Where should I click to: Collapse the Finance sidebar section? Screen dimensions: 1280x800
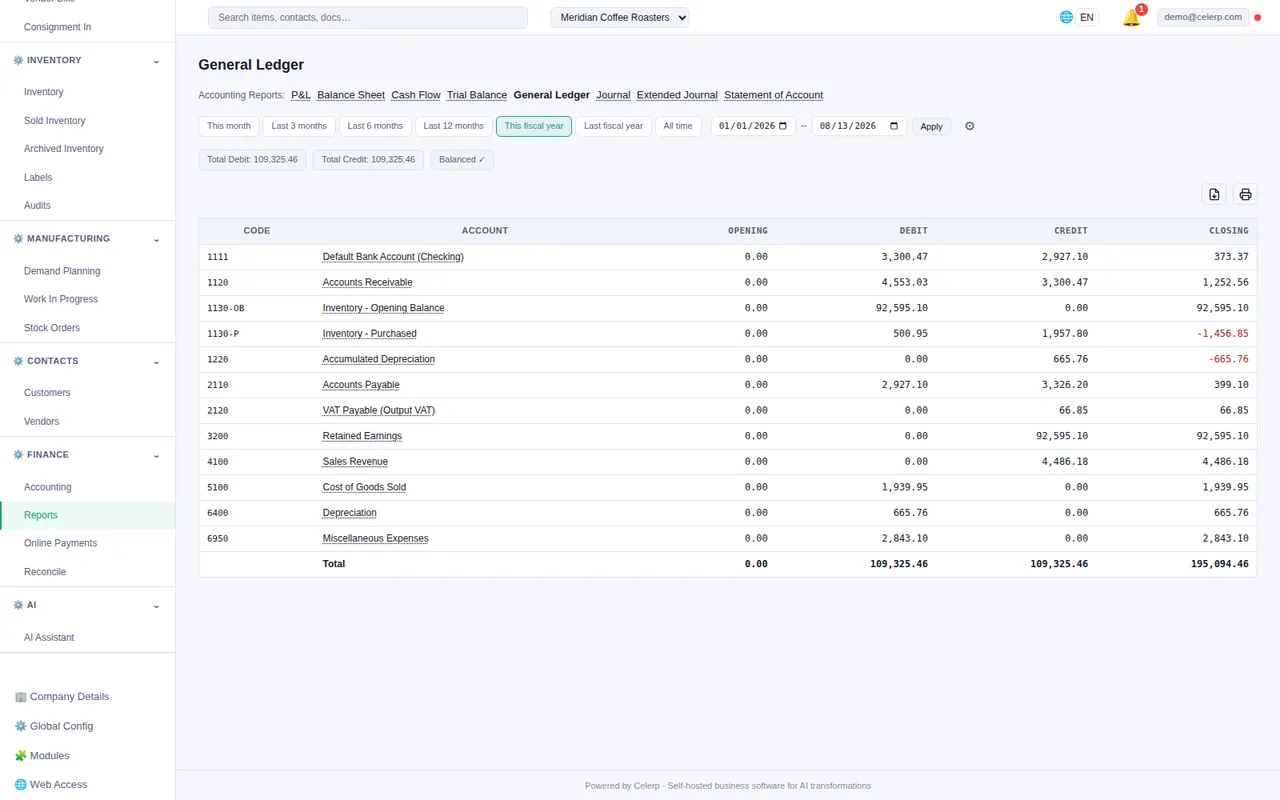click(x=156, y=455)
